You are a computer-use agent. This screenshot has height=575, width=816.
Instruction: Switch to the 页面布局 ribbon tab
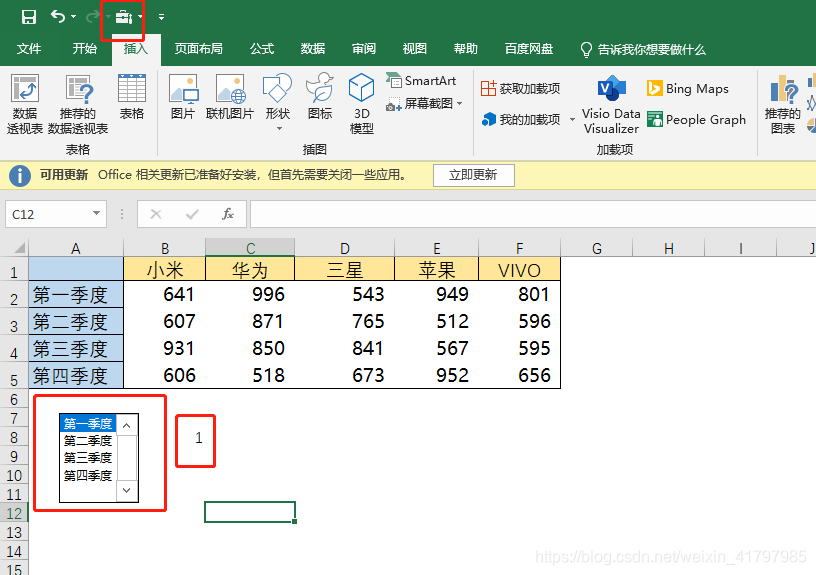198,49
